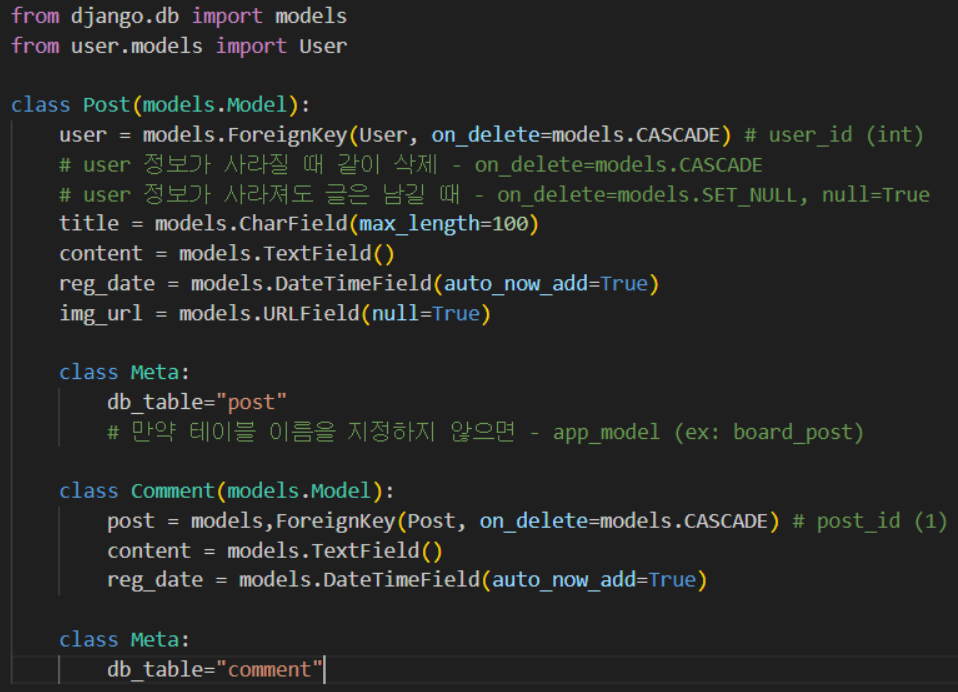Click comment text "만약 테이블 이름을 지정하지 않으면"
The height and width of the screenshot is (692, 958).
click(x=323, y=432)
